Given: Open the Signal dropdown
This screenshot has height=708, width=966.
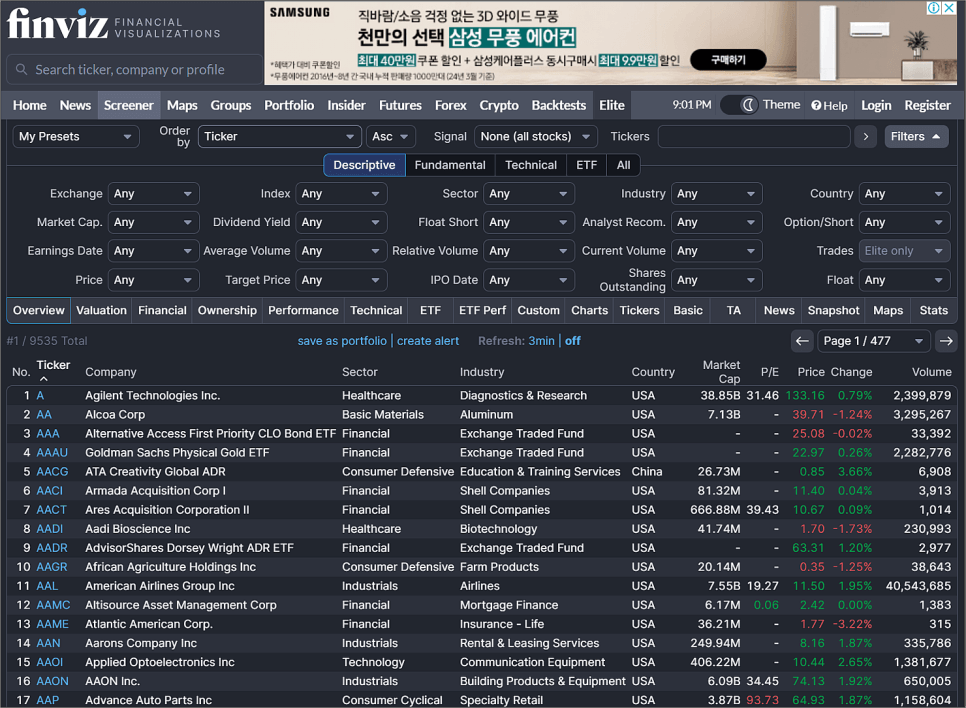Looking at the screenshot, I should 535,136.
